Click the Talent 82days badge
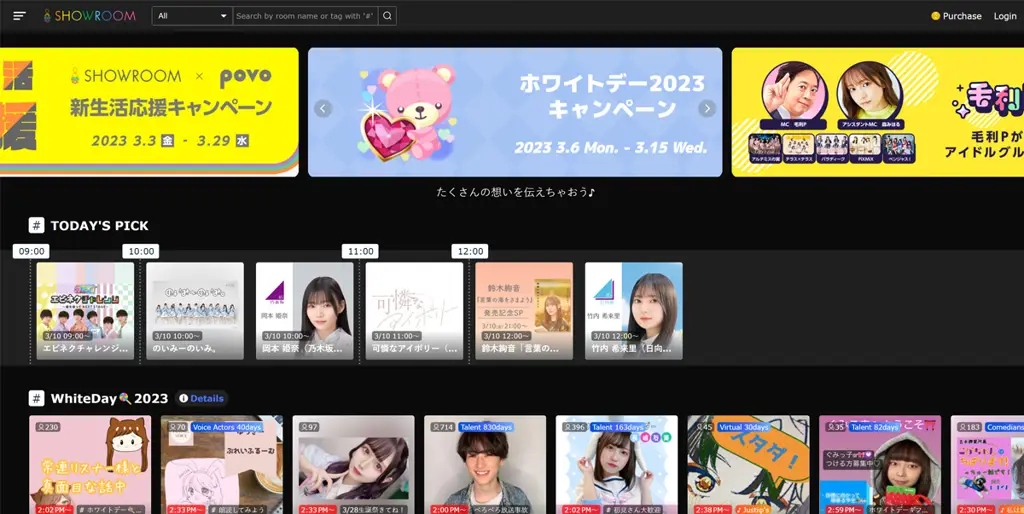 point(875,427)
